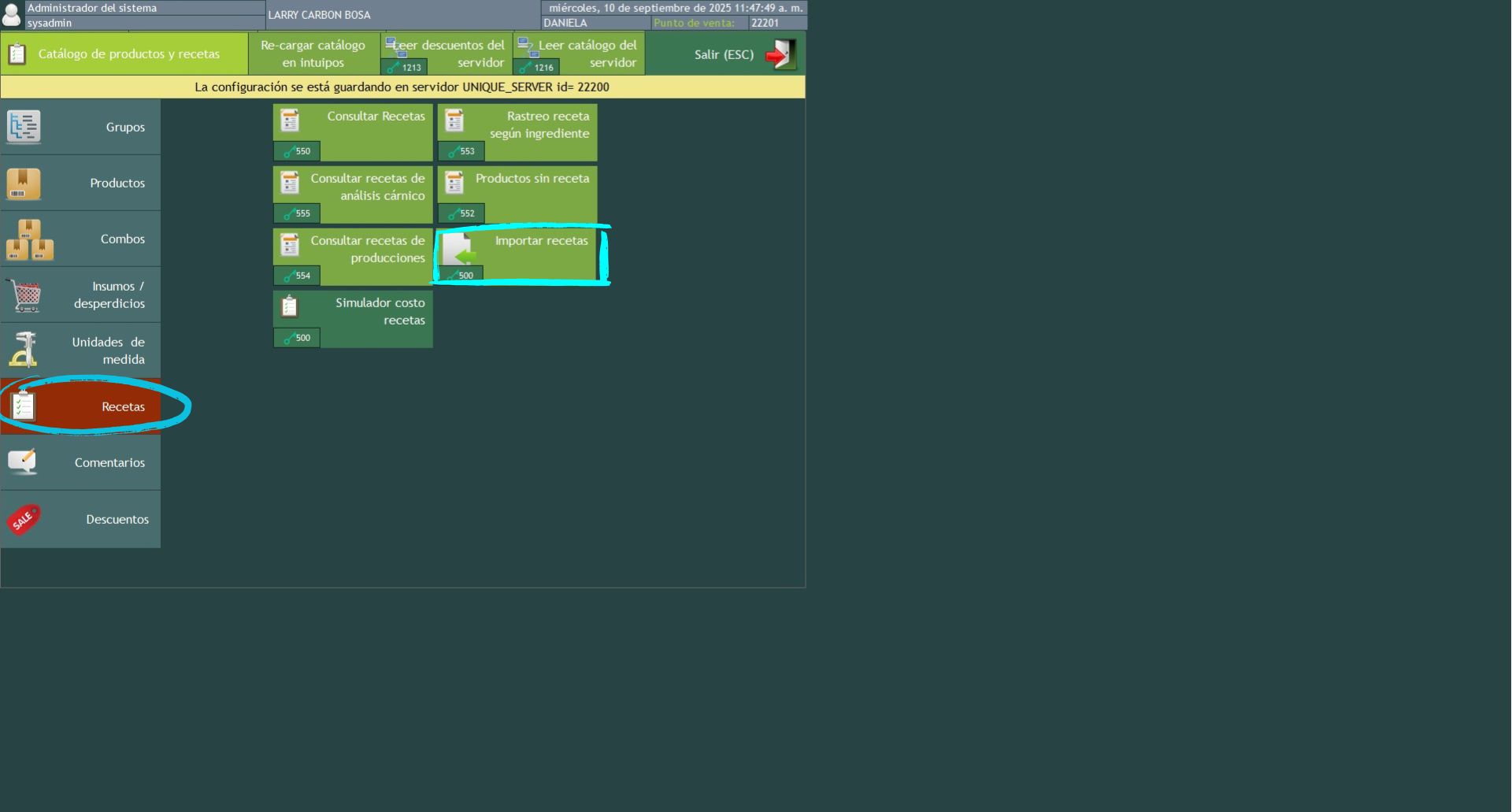
Task: Click the Comentarios monitor icon
Action: pos(23,462)
